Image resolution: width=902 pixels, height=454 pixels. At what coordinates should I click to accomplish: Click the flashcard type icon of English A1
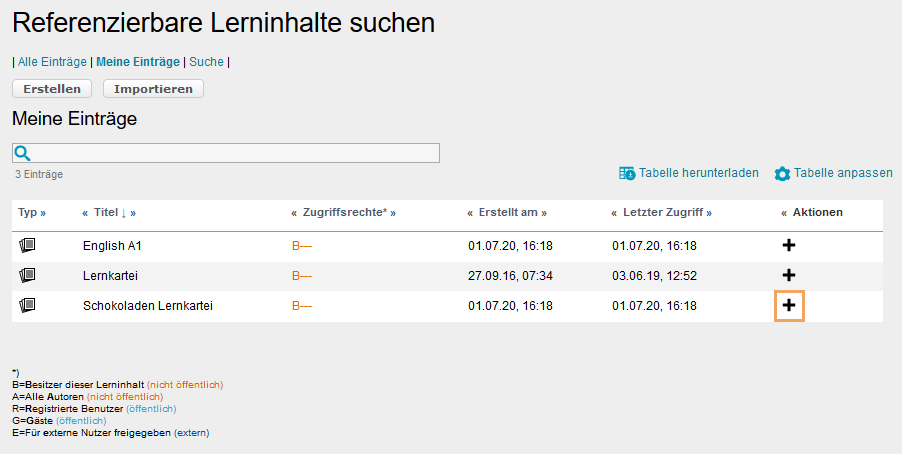(27, 245)
